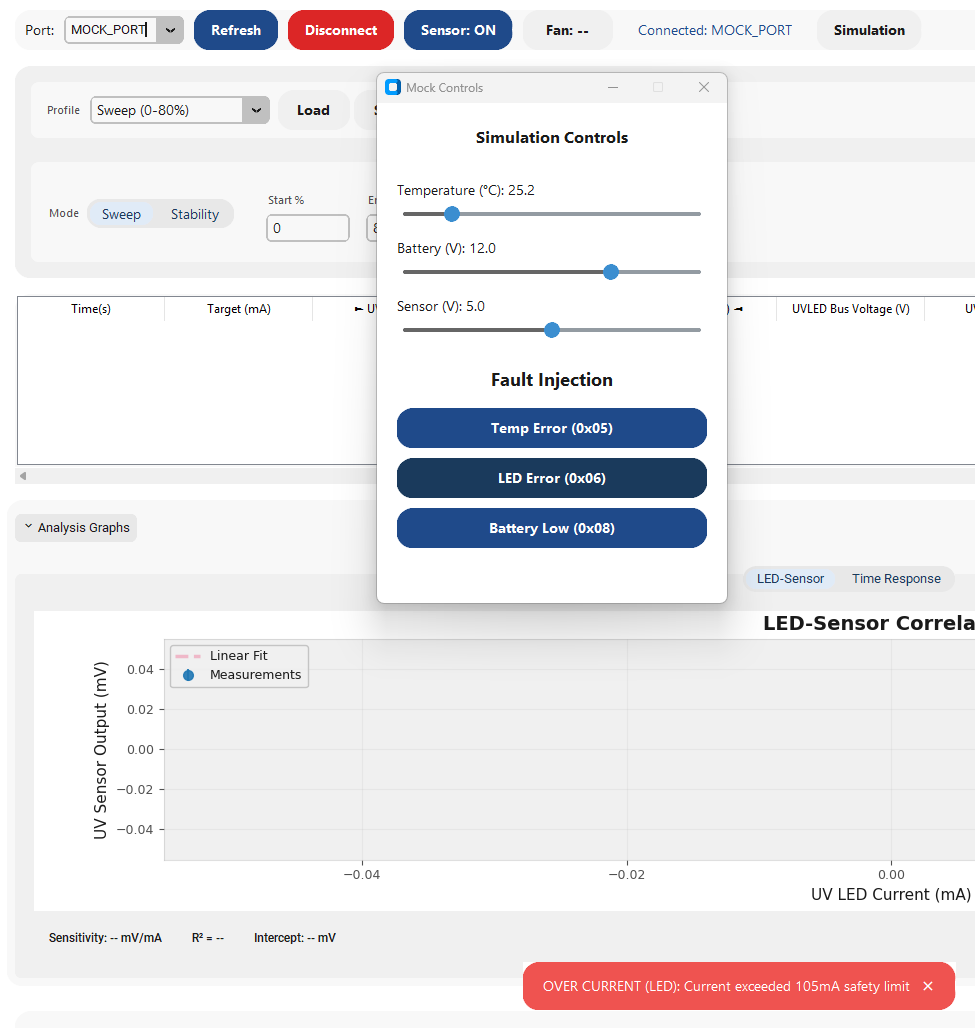
Task: Adjust the Sensor voltage slider handle
Action: tap(552, 330)
